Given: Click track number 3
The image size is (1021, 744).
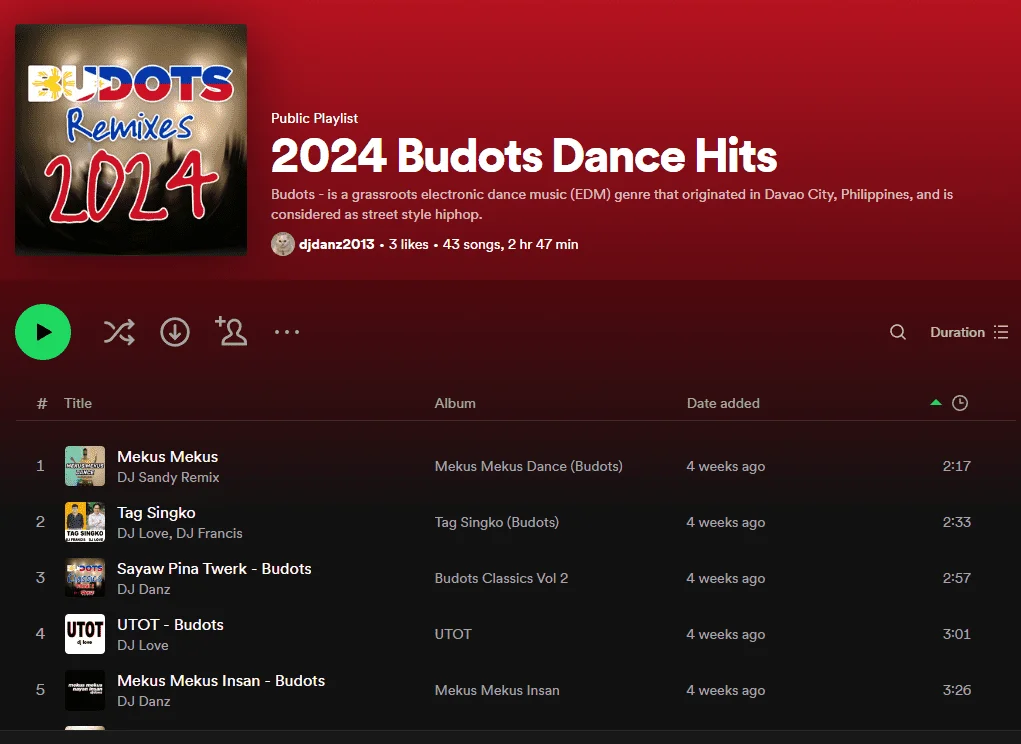Looking at the screenshot, I should (40, 578).
